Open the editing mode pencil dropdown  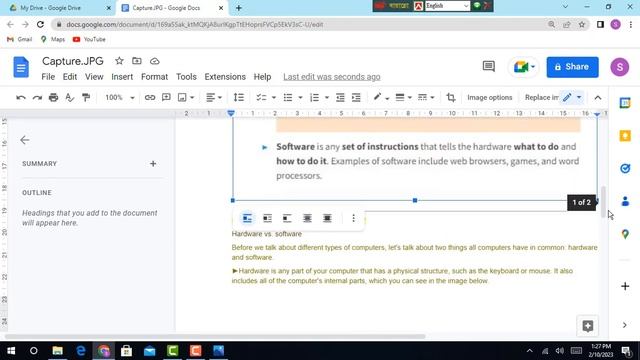(x=573, y=98)
